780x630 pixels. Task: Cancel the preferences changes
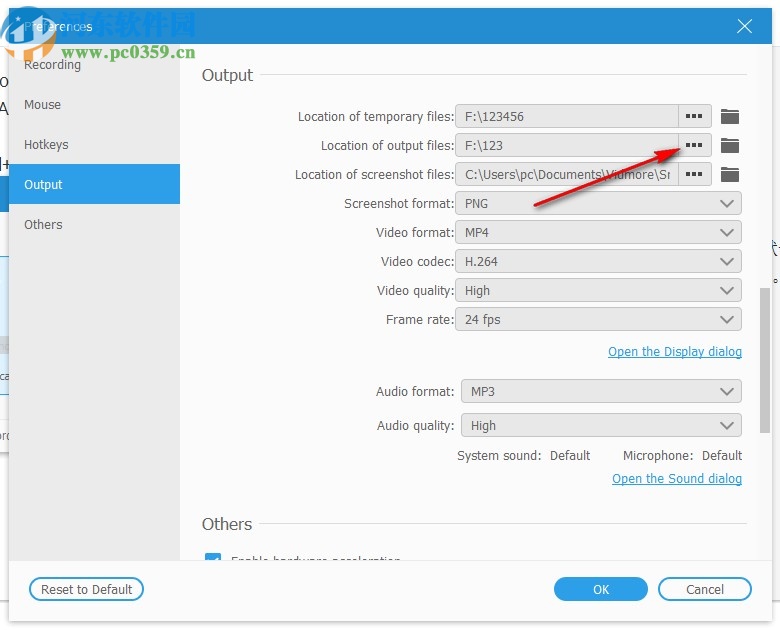click(704, 589)
